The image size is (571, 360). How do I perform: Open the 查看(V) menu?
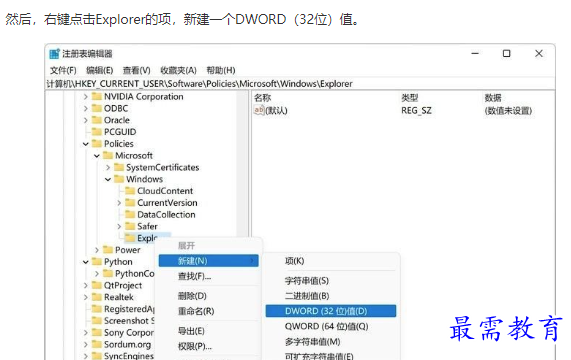click(x=137, y=70)
